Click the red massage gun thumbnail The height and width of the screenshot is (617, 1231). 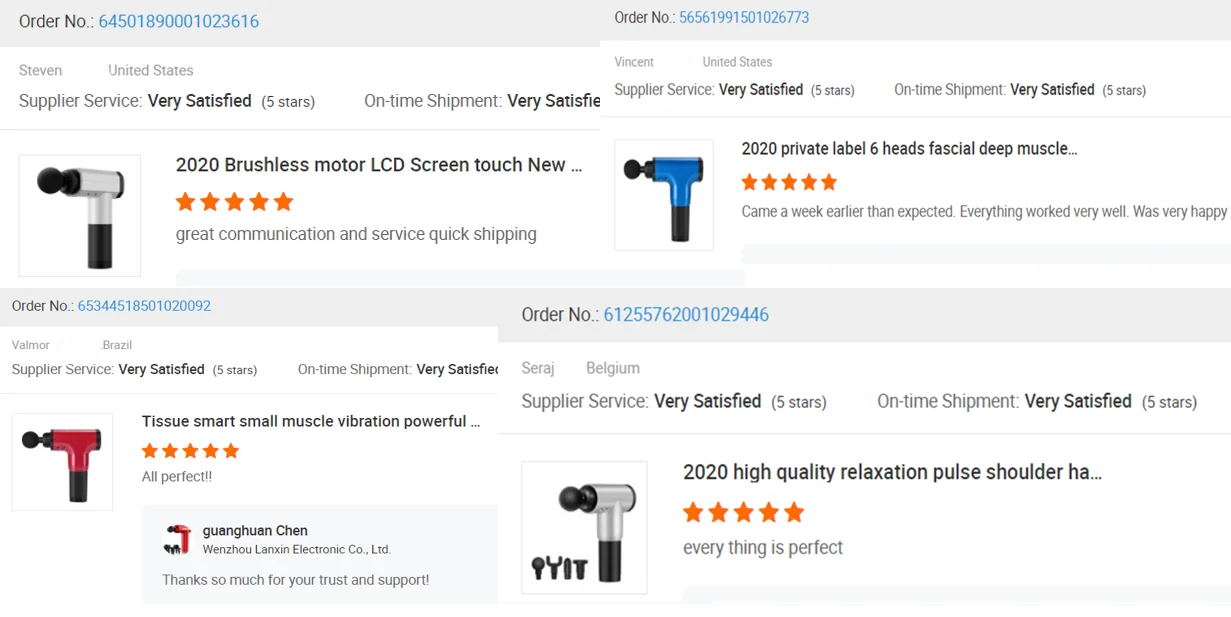pos(62,462)
